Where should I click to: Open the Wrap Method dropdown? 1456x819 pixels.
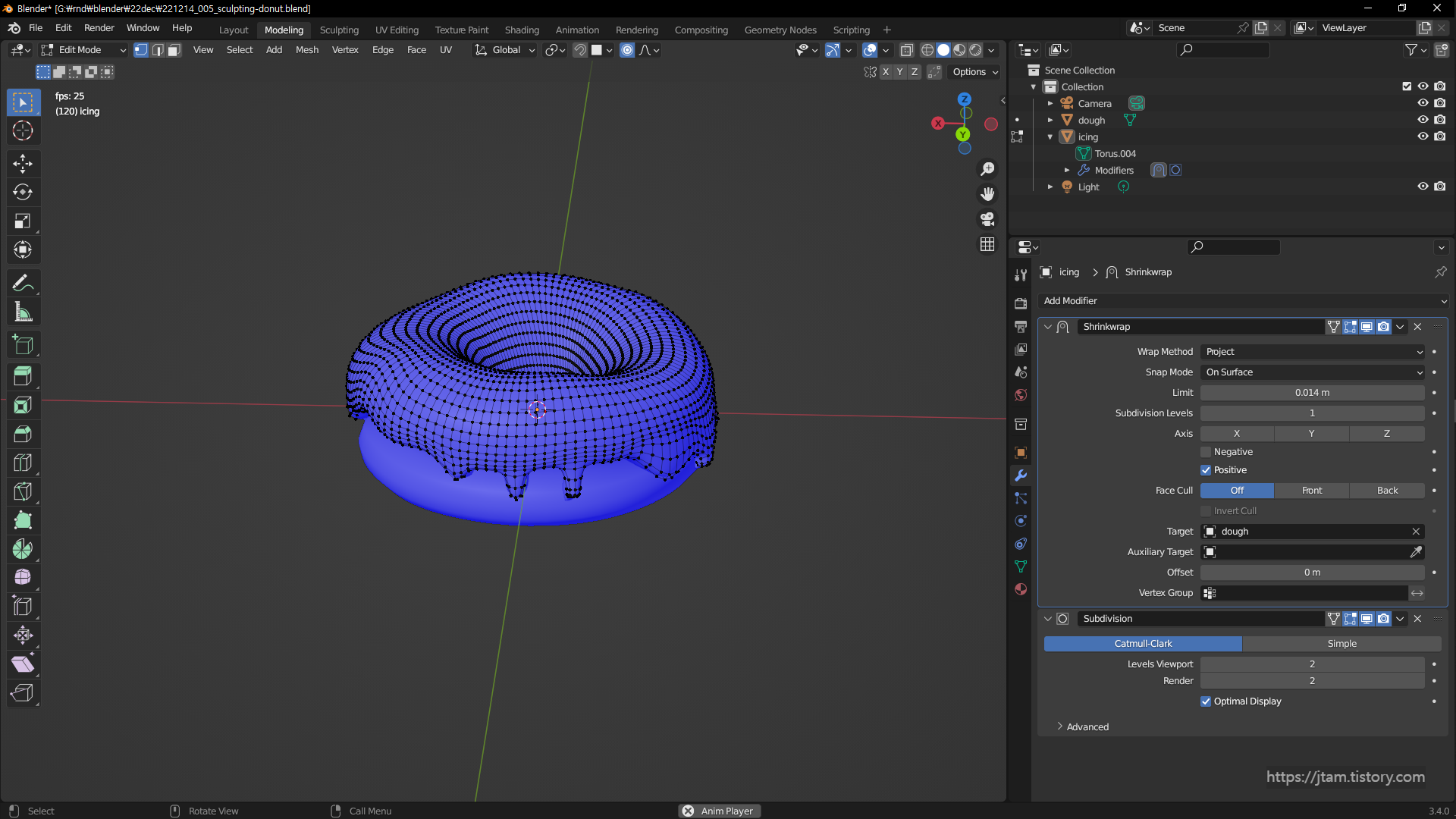tap(1313, 352)
